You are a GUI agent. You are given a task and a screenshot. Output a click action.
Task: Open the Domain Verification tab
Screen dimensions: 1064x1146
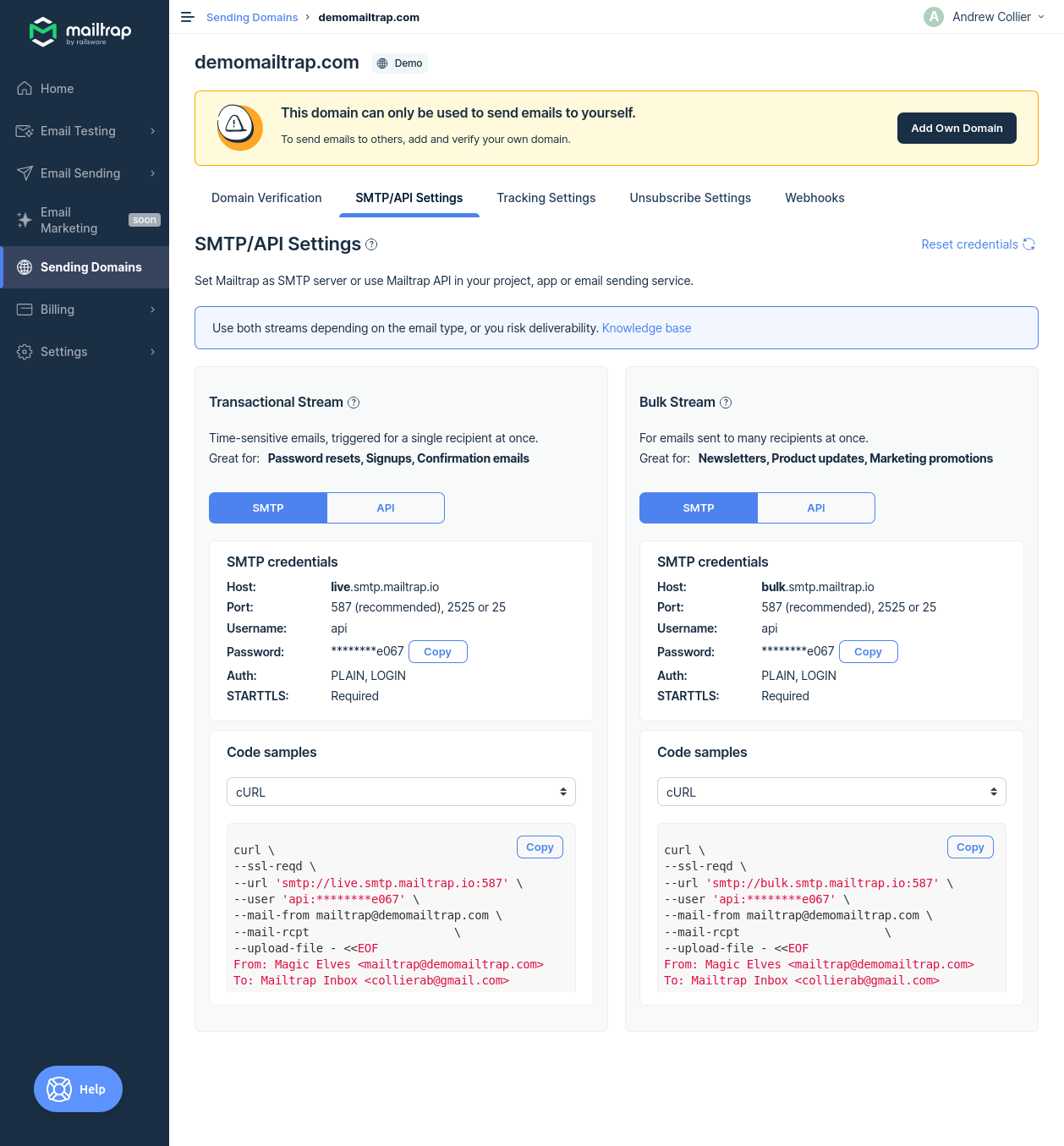[266, 198]
